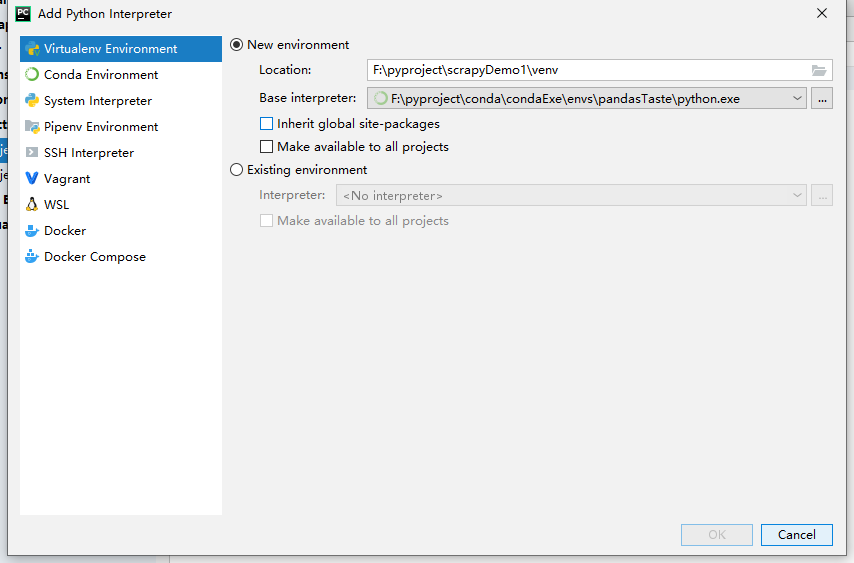This screenshot has height=563, width=854.
Task: Click the PyCharm logo in title bar
Action: (x=23, y=14)
